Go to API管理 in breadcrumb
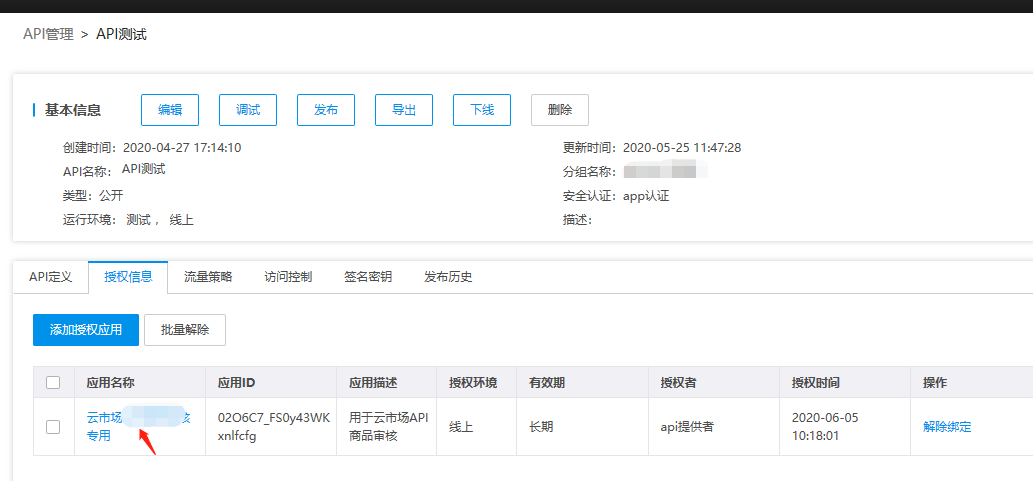This screenshot has height=481, width=1033. pyautogui.click(x=48, y=34)
